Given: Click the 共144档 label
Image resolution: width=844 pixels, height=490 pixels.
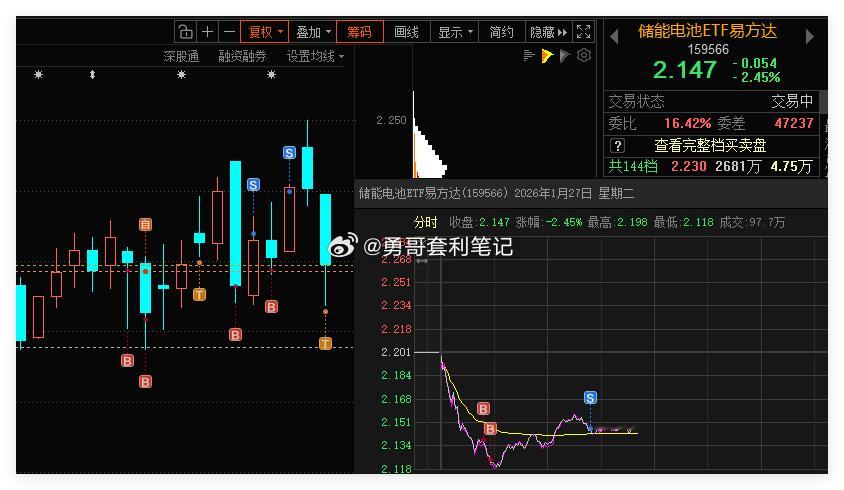Looking at the screenshot, I should point(633,166).
